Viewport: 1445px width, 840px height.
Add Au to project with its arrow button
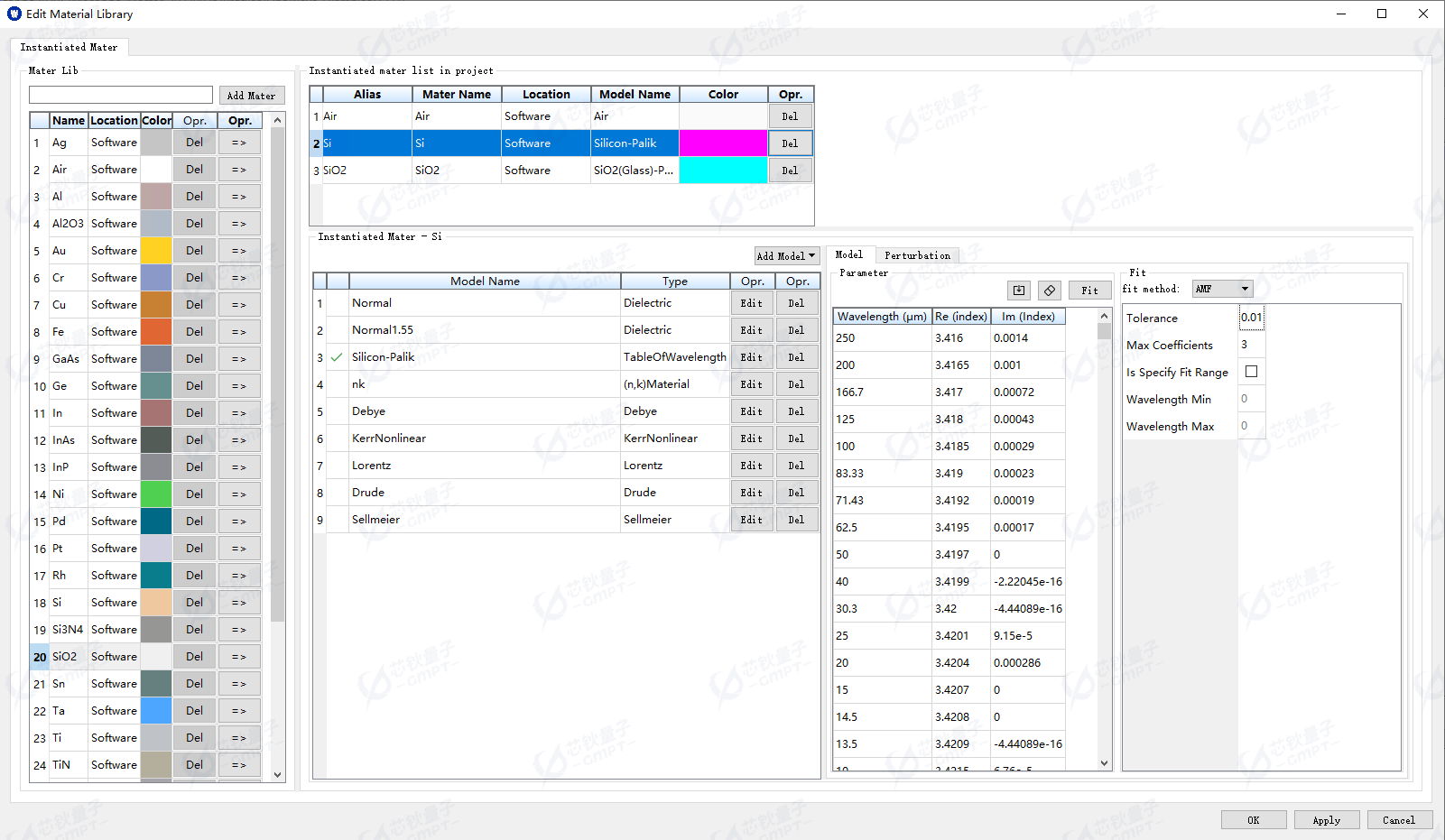point(238,251)
